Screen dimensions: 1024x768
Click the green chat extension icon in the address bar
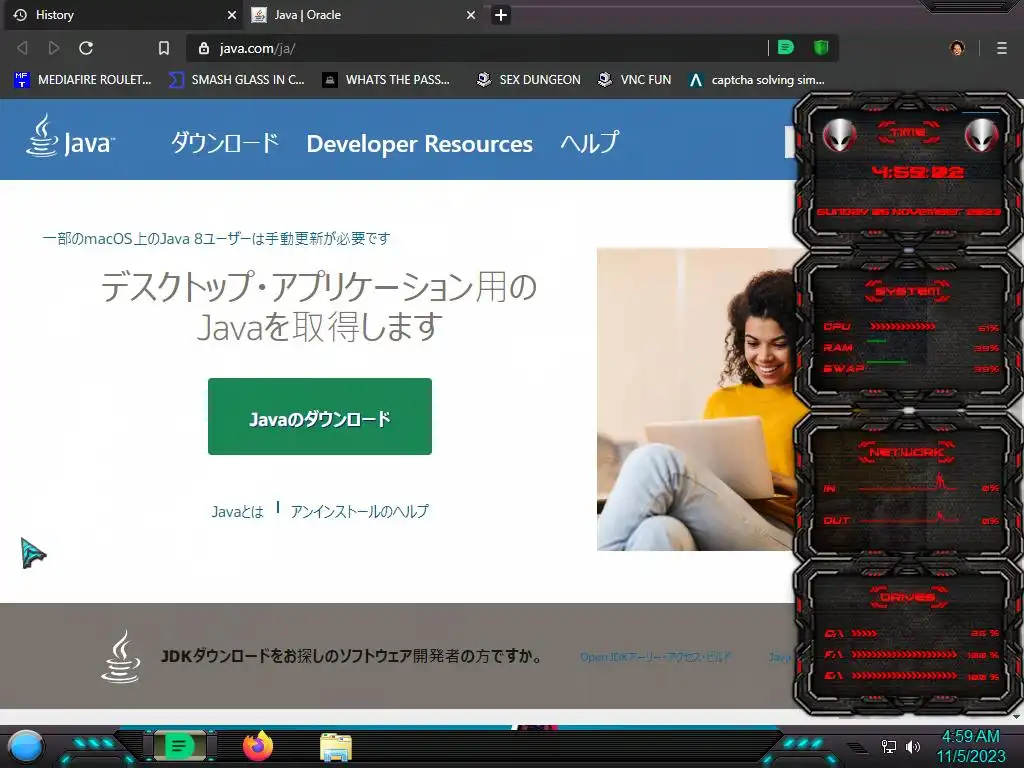coord(786,48)
